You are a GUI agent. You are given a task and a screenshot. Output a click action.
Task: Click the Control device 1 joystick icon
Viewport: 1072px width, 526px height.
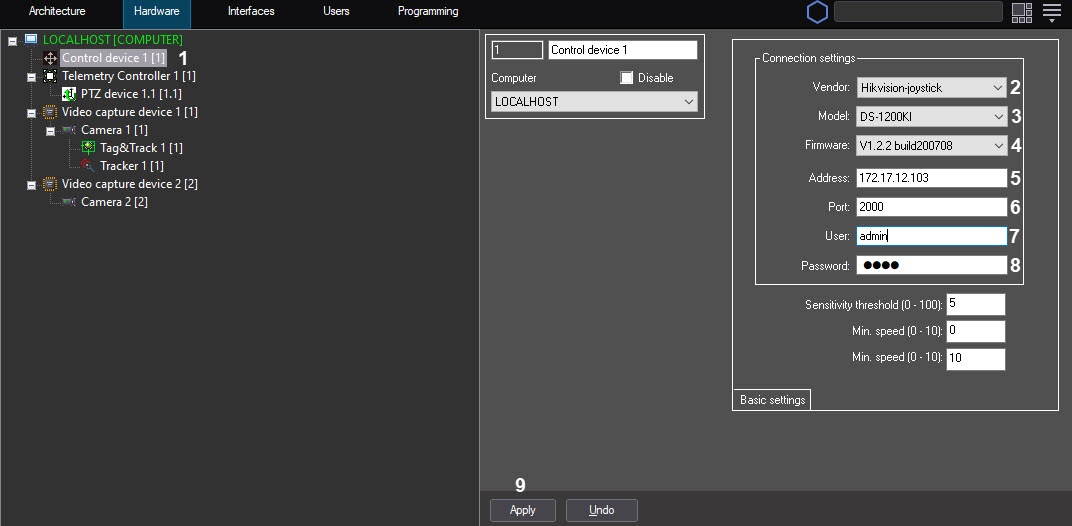(50, 58)
